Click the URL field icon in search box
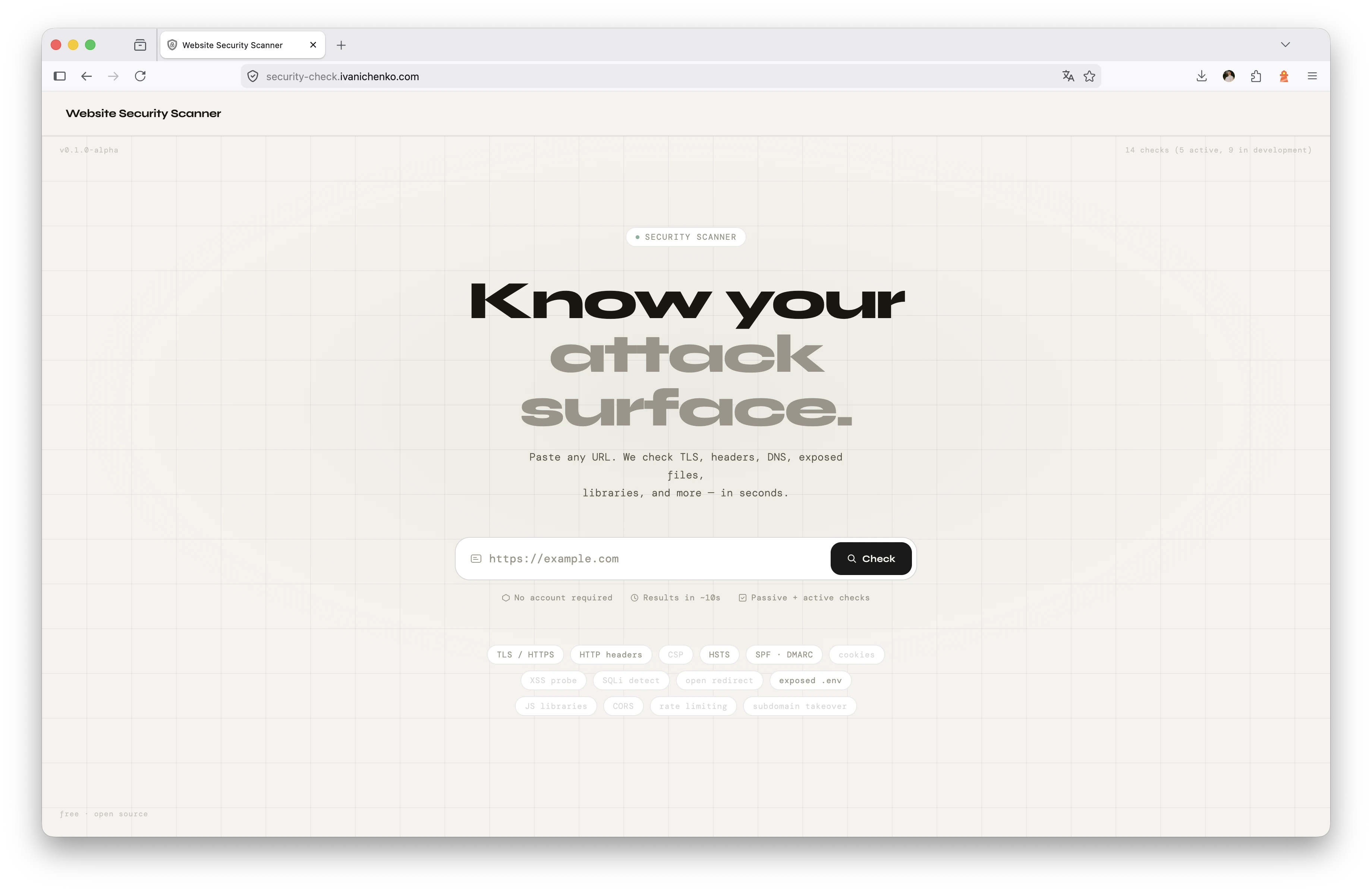1372x892 pixels. [476, 559]
